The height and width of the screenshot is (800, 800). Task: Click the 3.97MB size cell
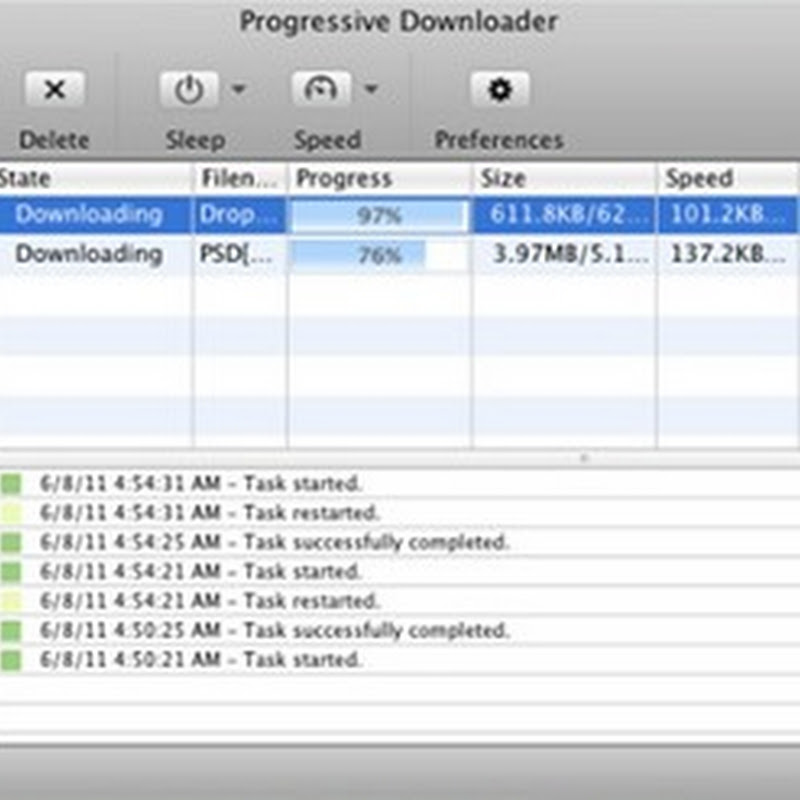[x=564, y=254]
